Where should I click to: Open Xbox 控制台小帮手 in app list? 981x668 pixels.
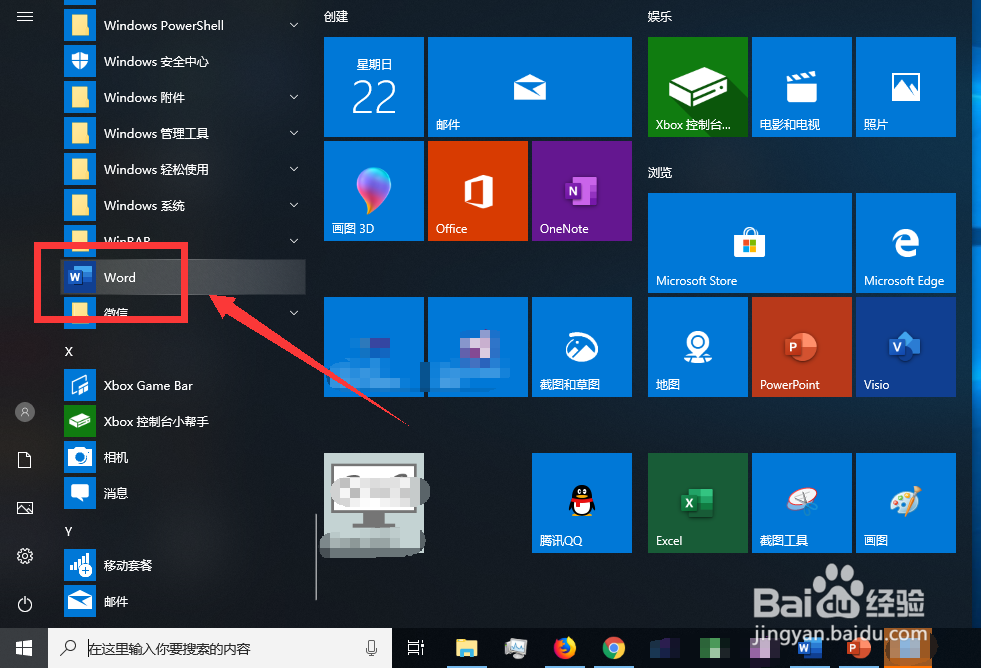(183, 422)
